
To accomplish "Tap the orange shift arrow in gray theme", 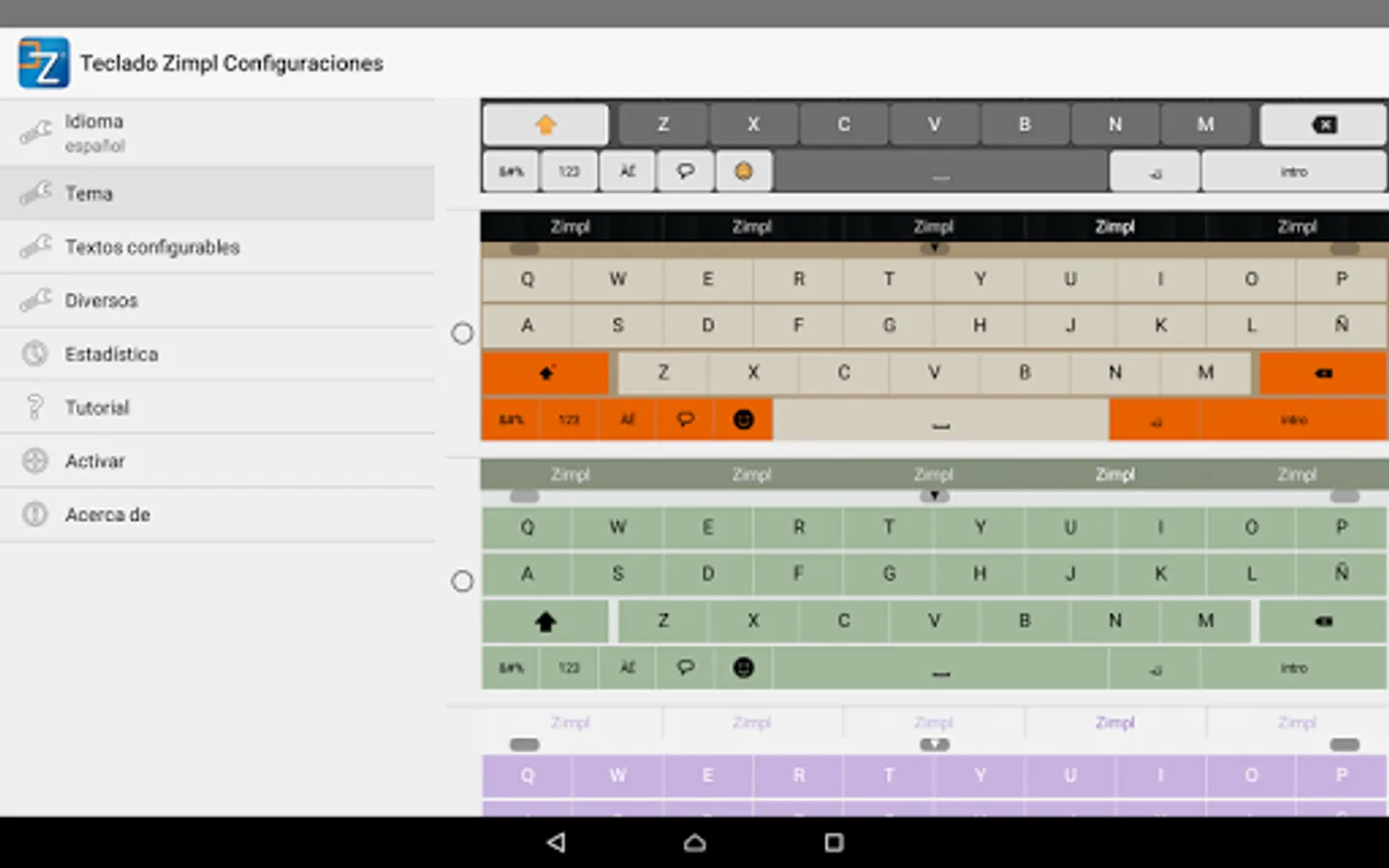I will [546, 124].
